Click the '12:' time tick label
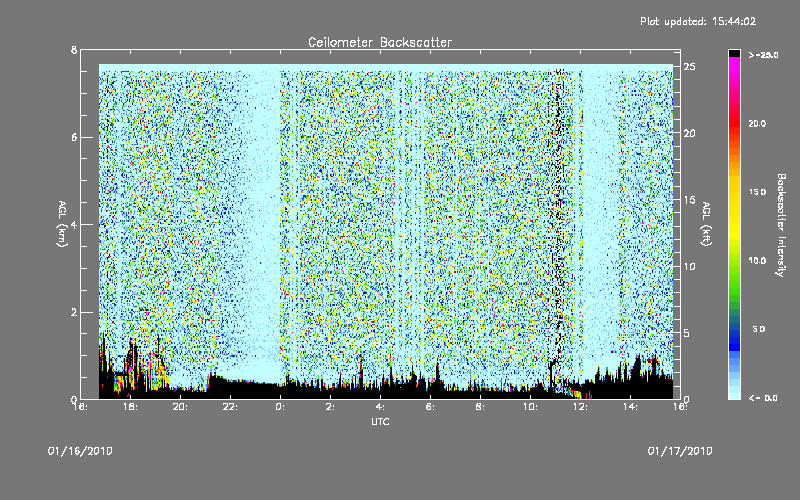Image resolution: width=800 pixels, height=500 pixels. [x=580, y=407]
